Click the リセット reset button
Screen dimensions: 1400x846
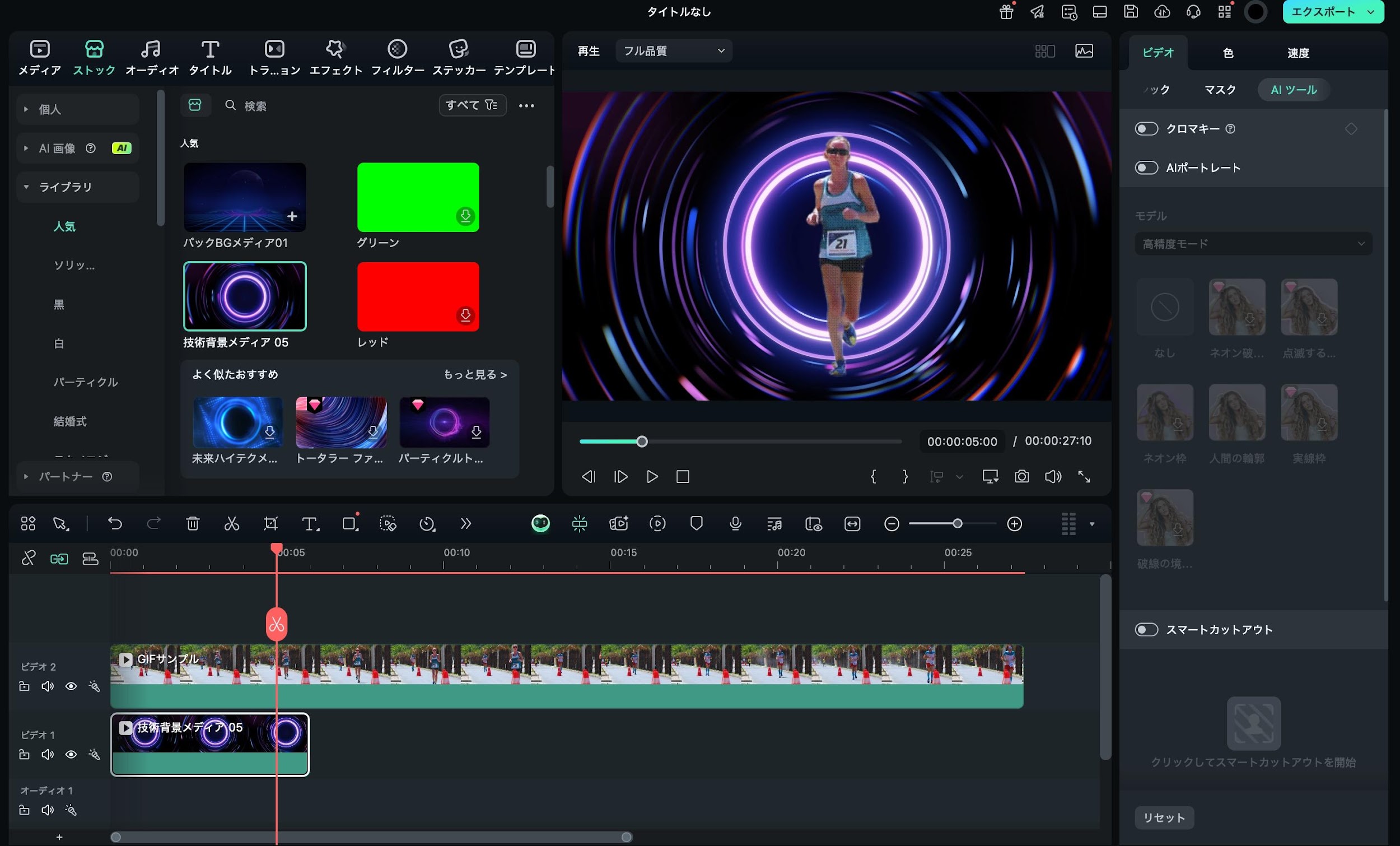1164,817
